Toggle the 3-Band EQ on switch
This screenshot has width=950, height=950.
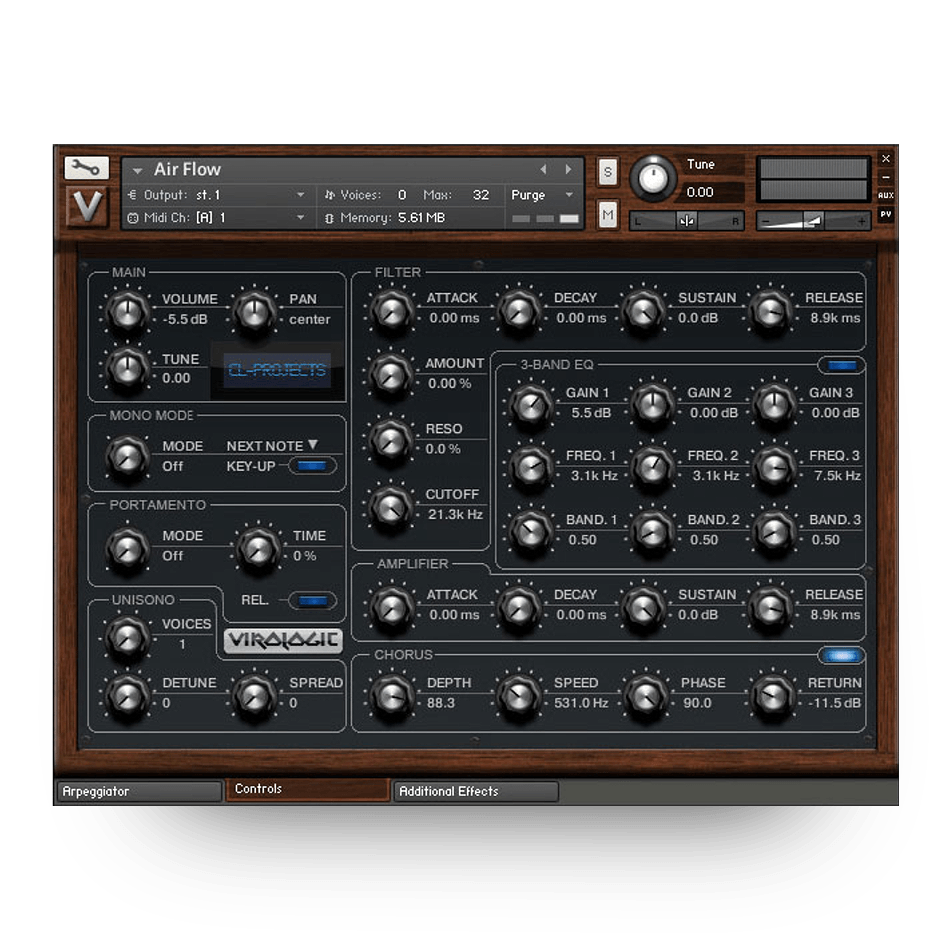[841, 366]
